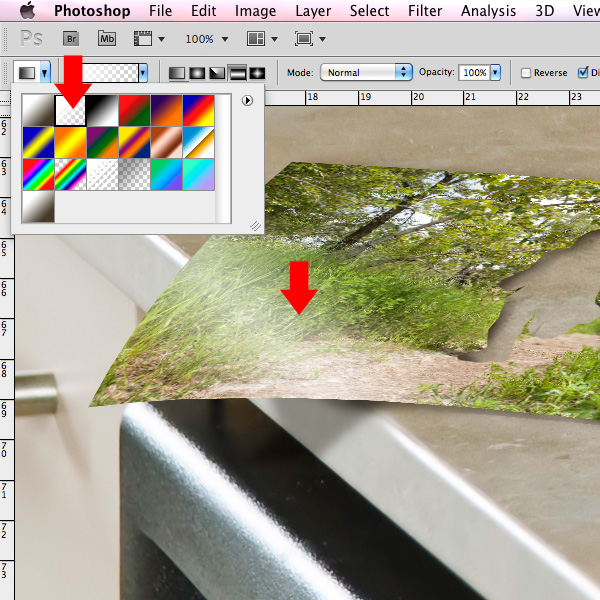Click the Arrange Documents icon
This screenshot has width=600, height=600.
click(256, 39)
